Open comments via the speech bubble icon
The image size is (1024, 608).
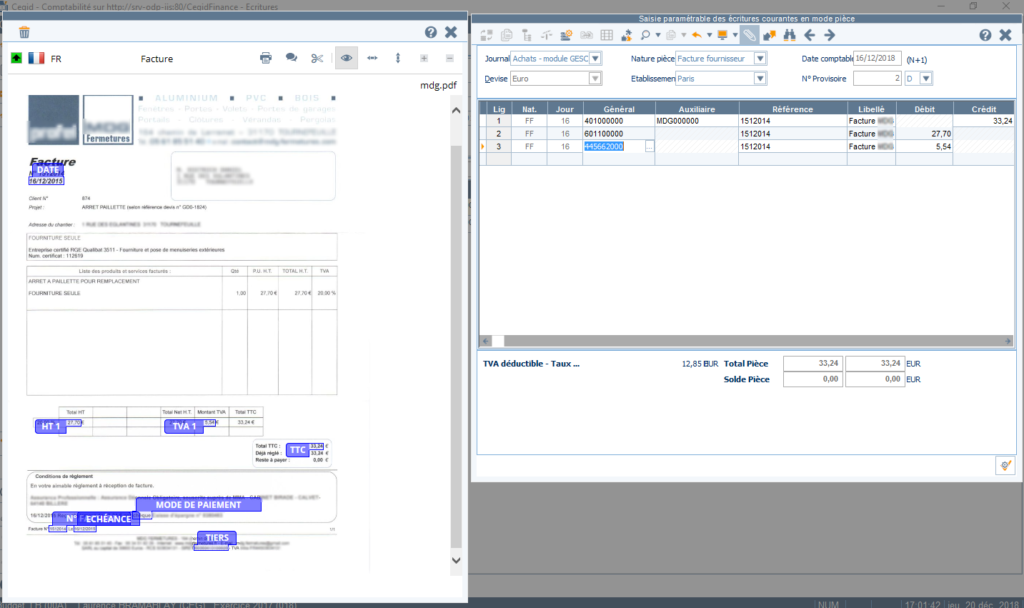tap(291, 58)
